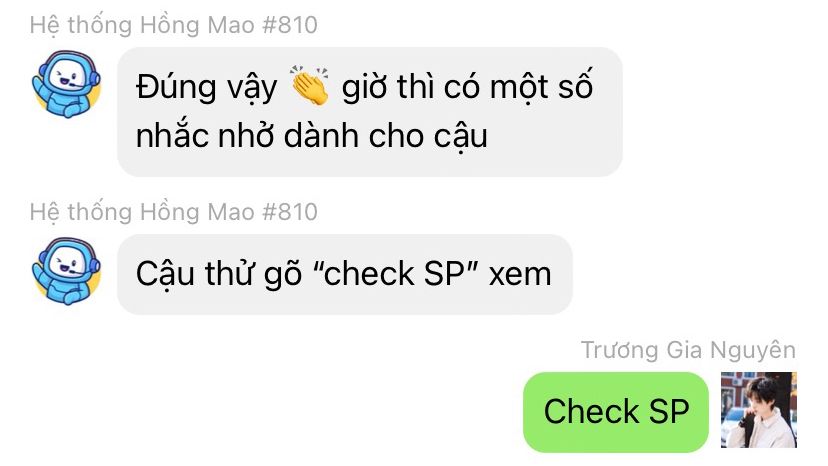Click the letters "SP" in the green bubble
This screenshot has width=828, height=466.
669,412
